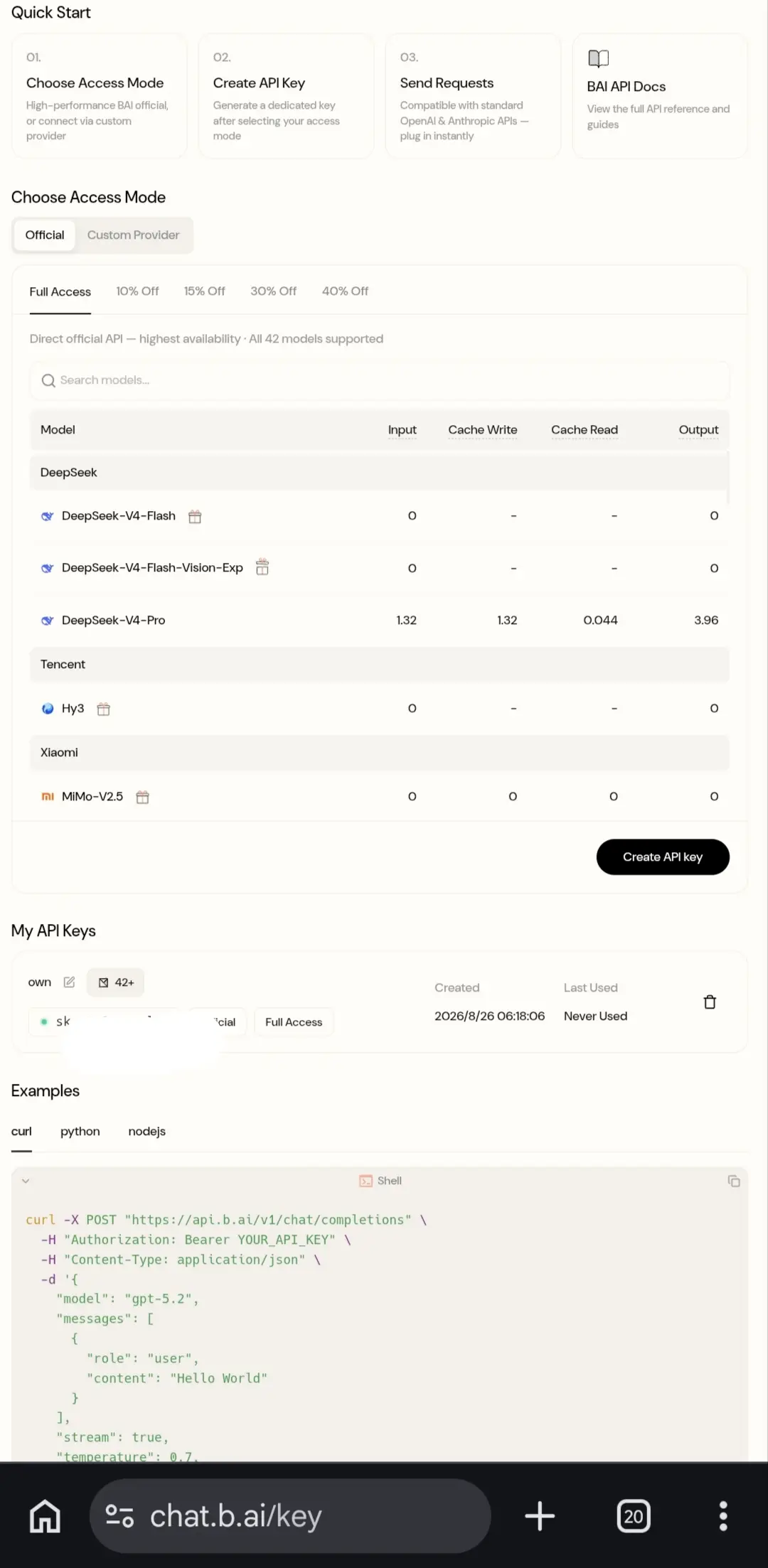Click gift icon next to DeepSeek-V4-Flash
The image size is (768, 1568).
click(195, 517)
